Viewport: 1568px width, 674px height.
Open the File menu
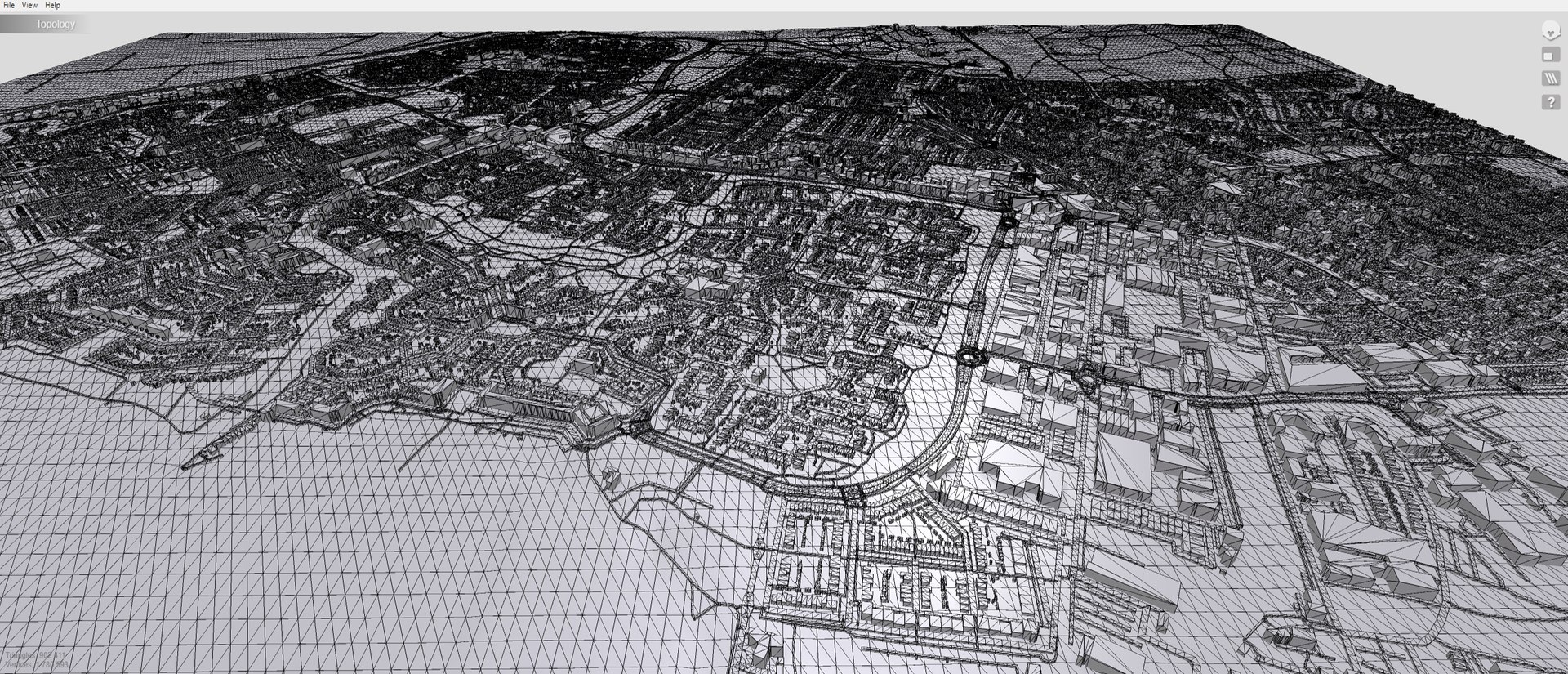tap(9, 5)
